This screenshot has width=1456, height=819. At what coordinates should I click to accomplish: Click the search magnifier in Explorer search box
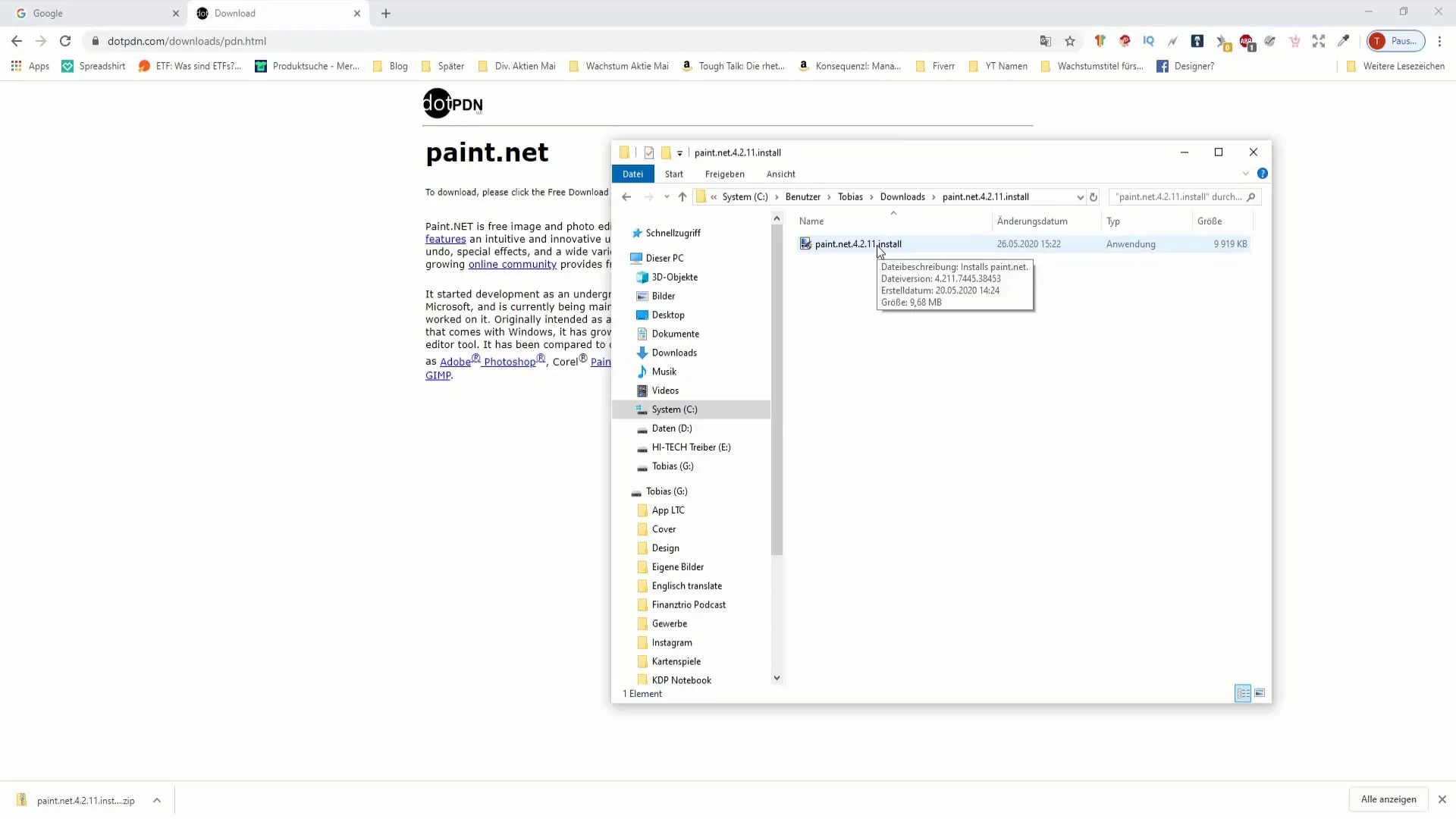point(1251,197)
